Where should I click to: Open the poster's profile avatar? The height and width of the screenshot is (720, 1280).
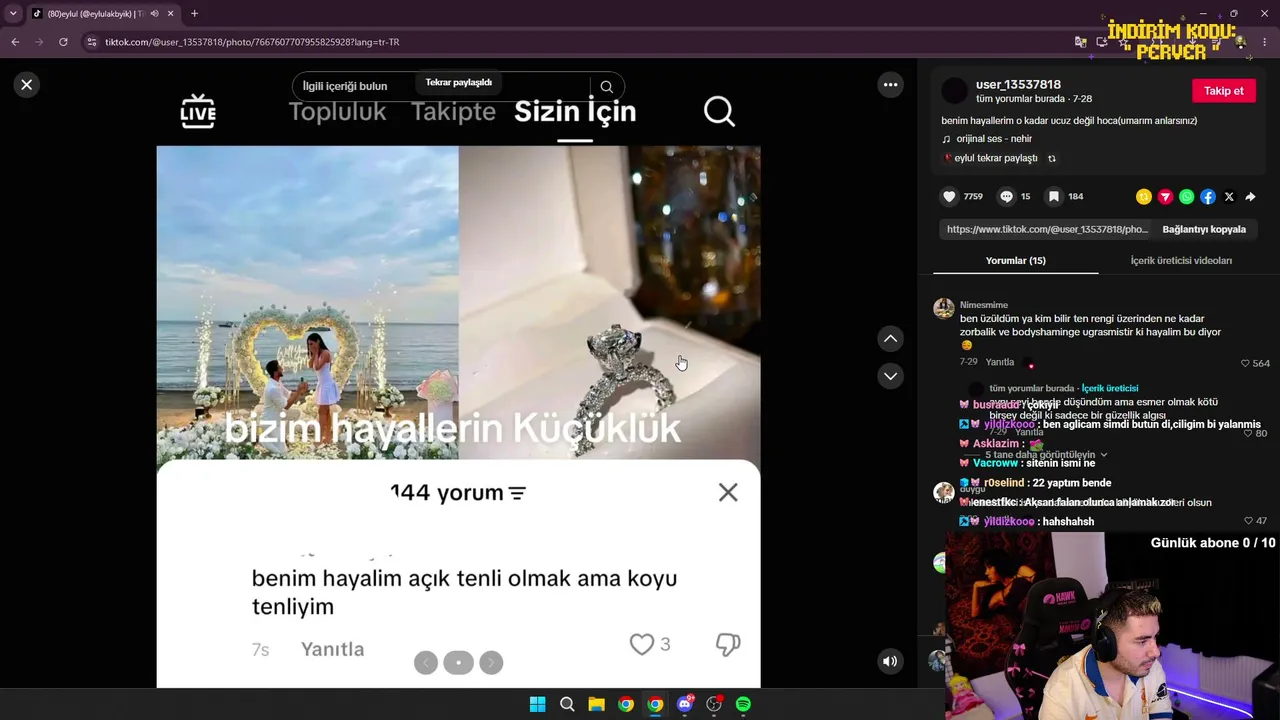point(955,91)
